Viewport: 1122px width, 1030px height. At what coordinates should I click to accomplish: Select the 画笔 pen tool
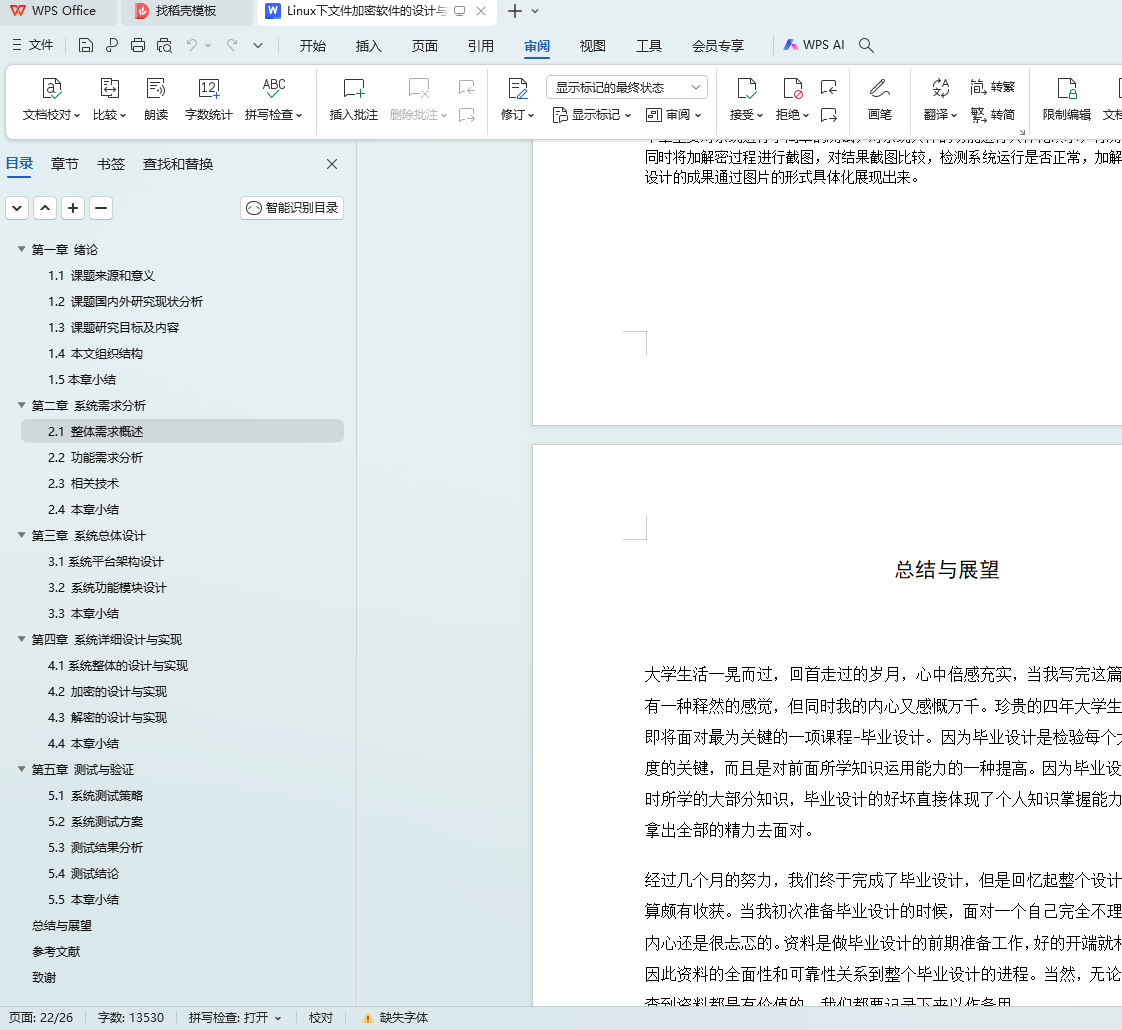click(879, 99)
